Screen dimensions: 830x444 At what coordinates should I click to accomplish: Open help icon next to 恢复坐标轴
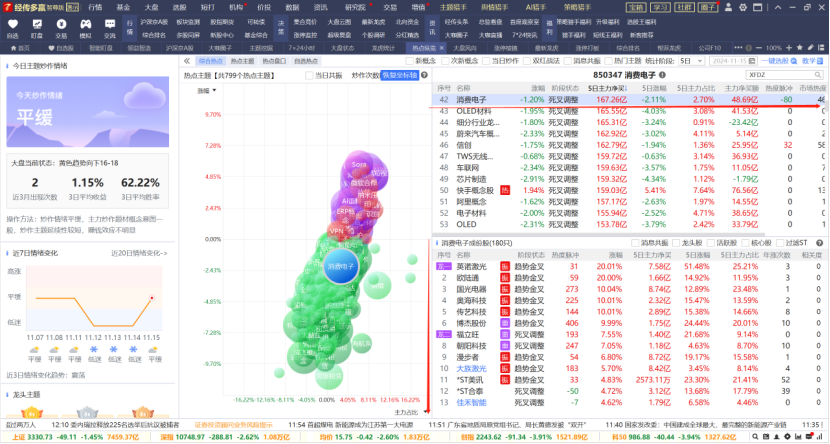click(x=424, y=75)
